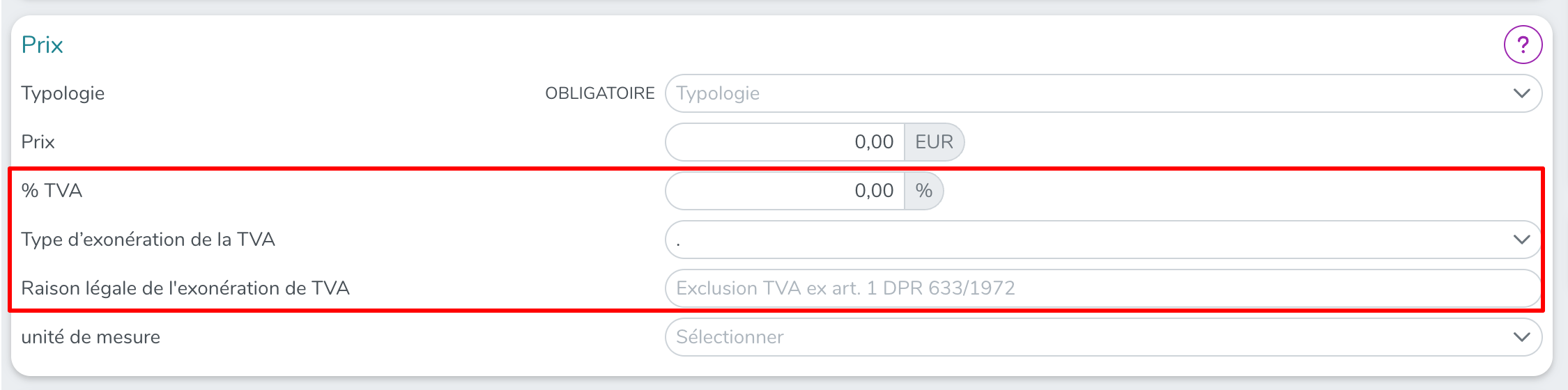Viewport: 1568px width, 390px height.
Task: Click the Raison légale de l'exonération label
Action: [x=185, y=288]
